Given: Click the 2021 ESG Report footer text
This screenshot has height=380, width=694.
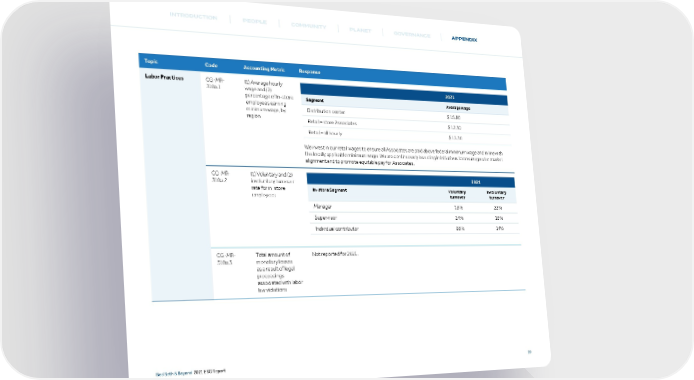Looking at the screenshot, I should 209,372.
